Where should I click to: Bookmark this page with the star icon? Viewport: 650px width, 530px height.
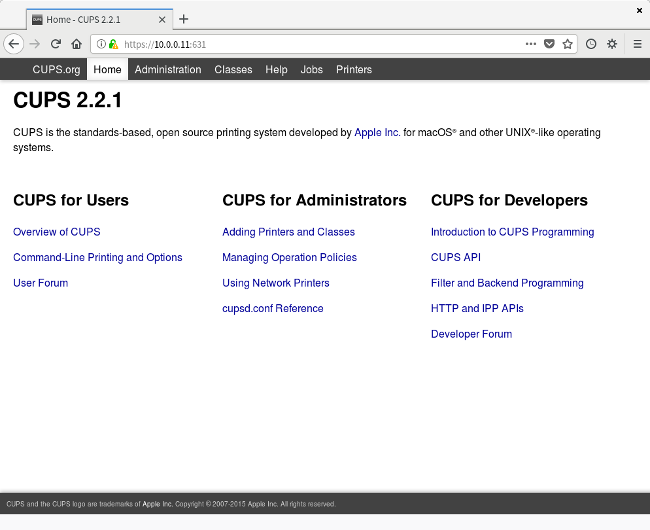(567, 44)
